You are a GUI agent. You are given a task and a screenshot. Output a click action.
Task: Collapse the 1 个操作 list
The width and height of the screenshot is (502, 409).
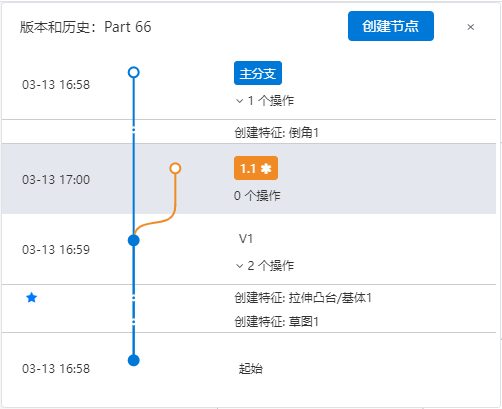[x=265, y=100]
